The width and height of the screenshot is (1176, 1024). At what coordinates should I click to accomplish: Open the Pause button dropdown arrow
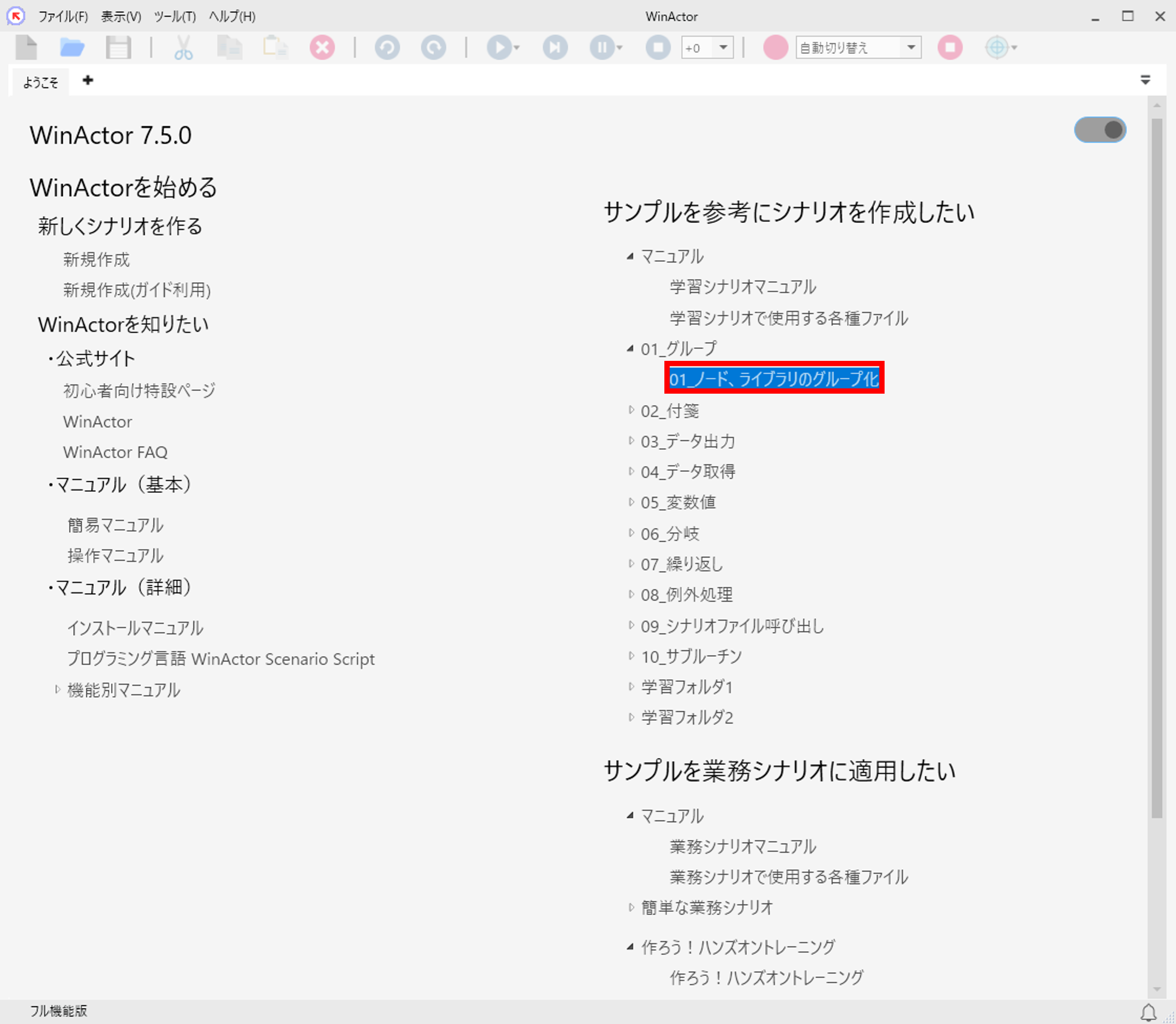coord(620,48)
